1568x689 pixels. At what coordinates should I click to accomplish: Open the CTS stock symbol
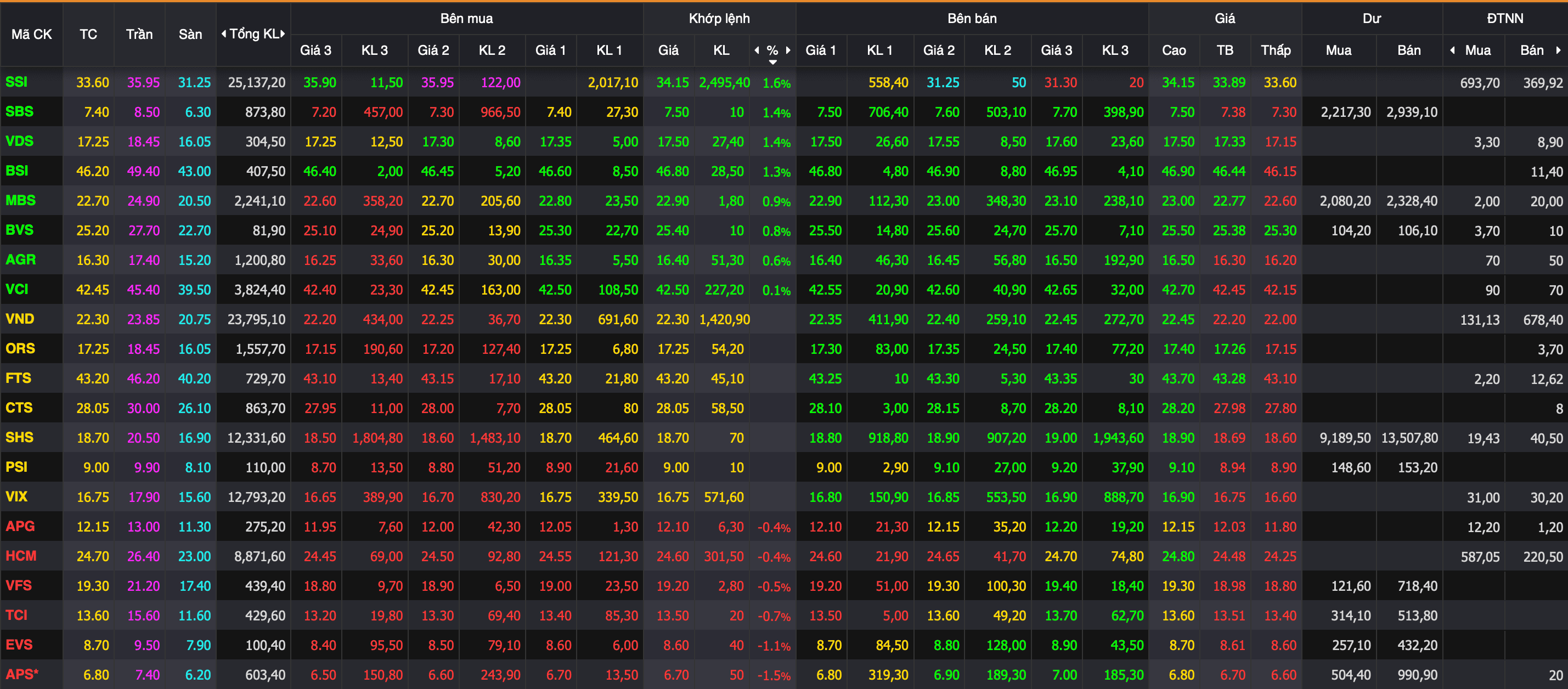pos(20,408)
